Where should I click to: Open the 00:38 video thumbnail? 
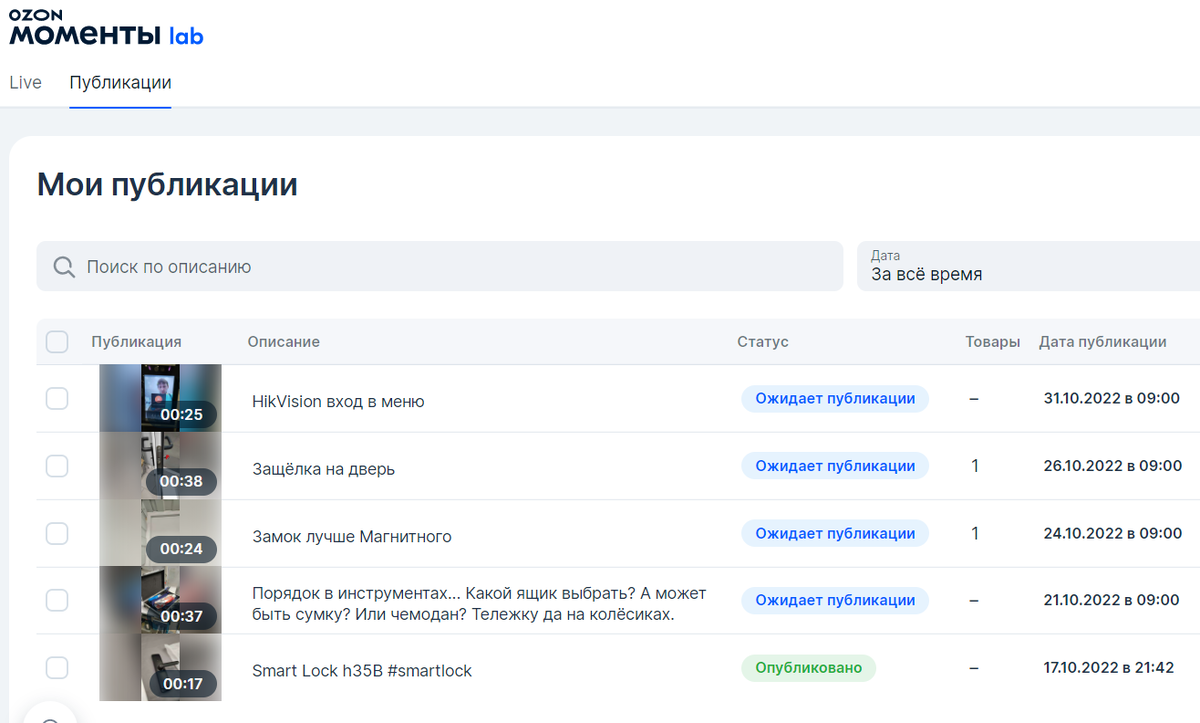tap(160, 466)
